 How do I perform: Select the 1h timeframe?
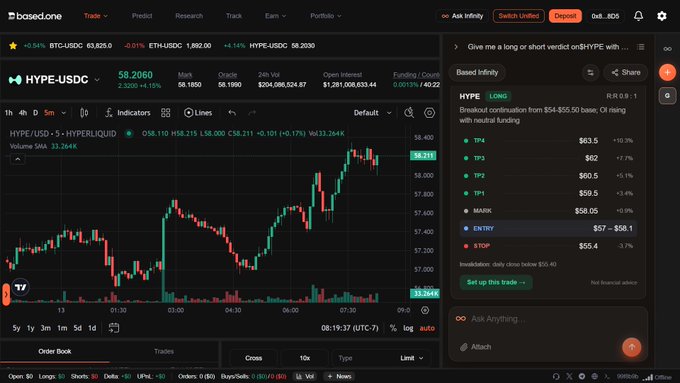pyautogui.click(x=9, y=113)
